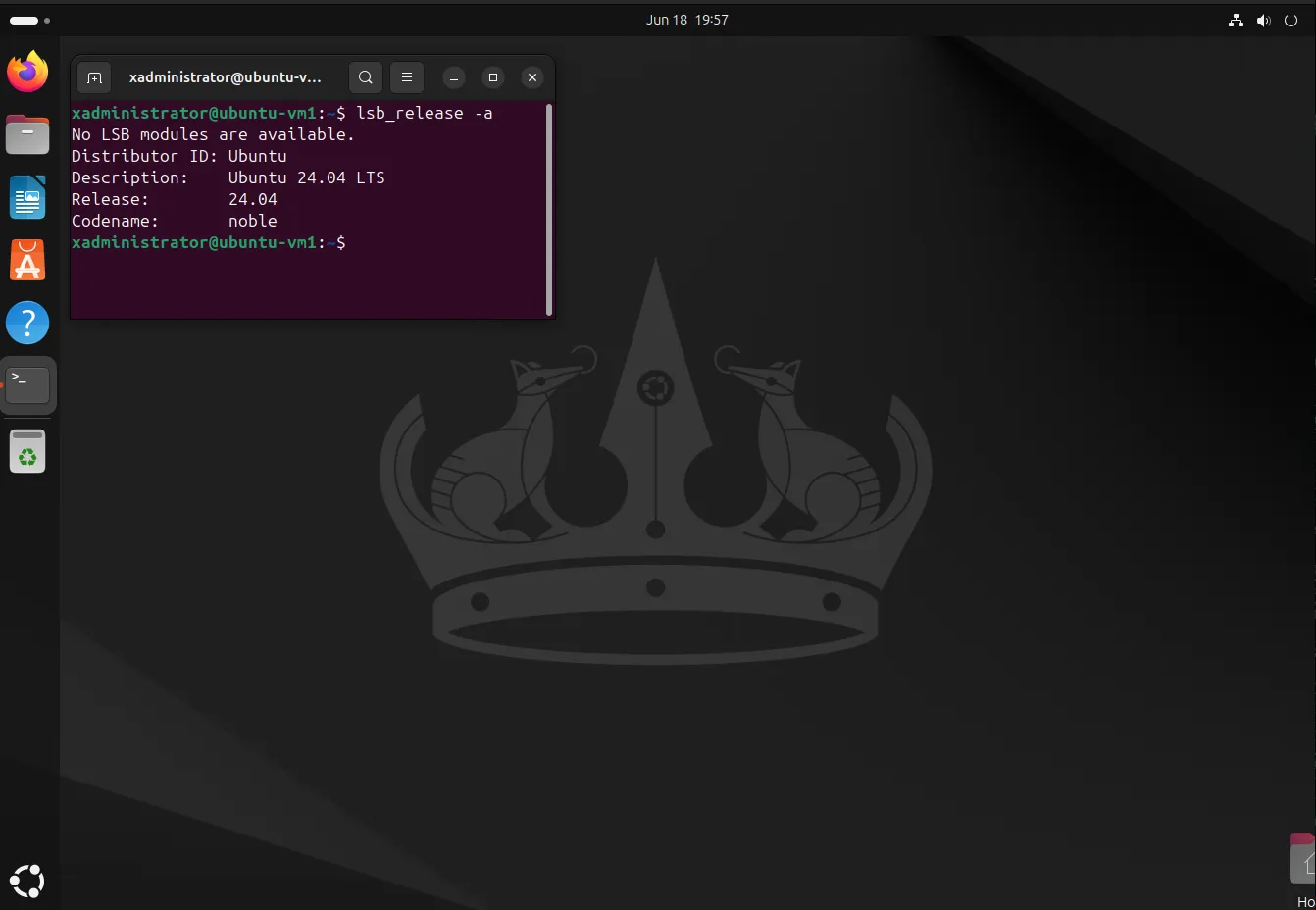Open the Files manager from dock
1316x910 pixels.
[27, 134]
